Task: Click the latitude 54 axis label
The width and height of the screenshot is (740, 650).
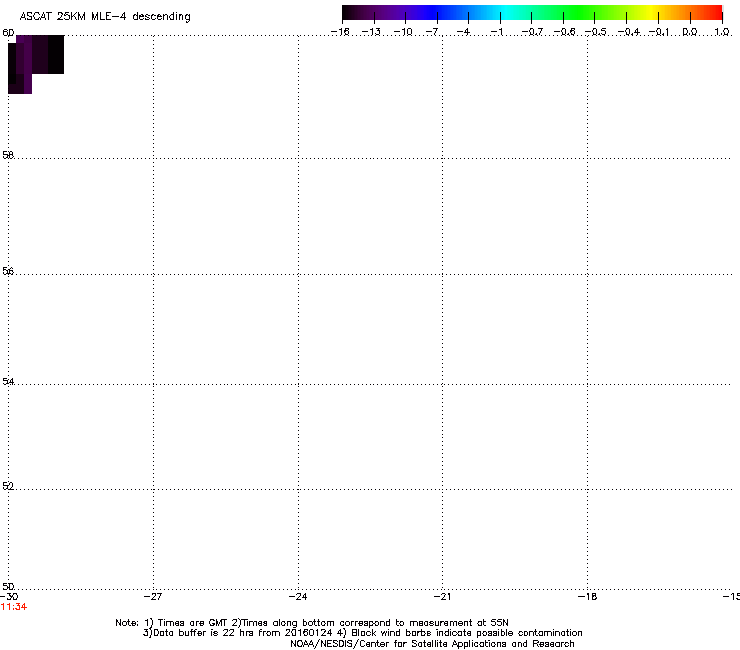Action: click(x=8, y=381)
